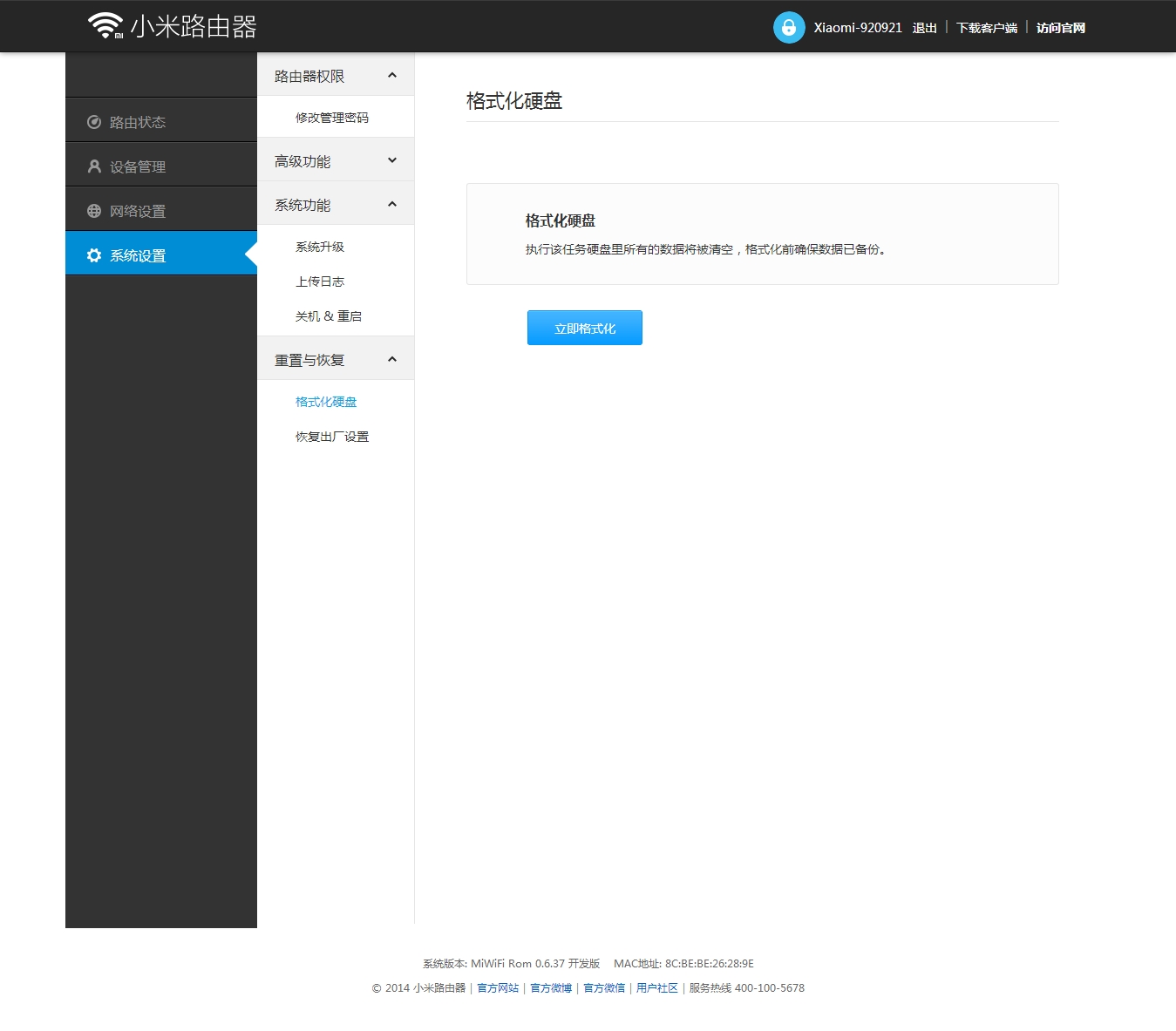Open the 用户社区 community link
The image size is (1176, 1031).
point(656,987)
